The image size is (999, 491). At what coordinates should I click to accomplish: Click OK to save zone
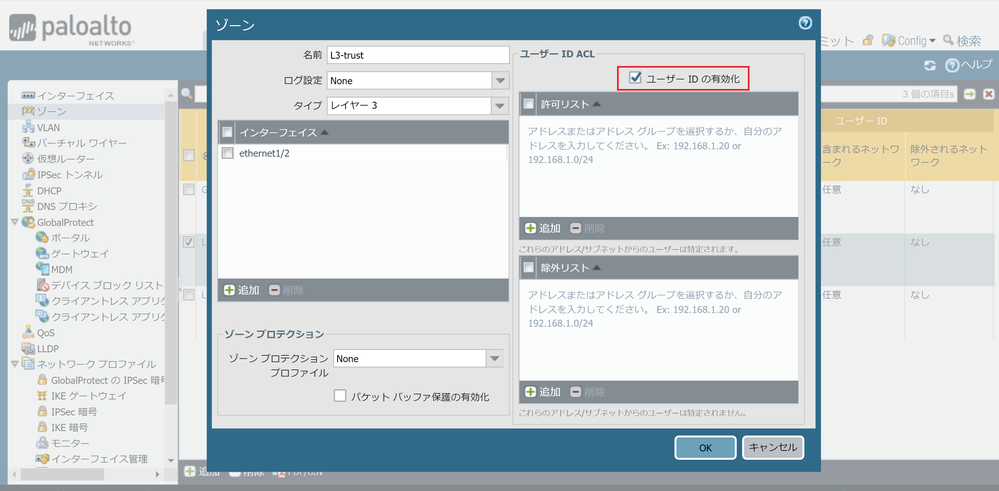pyautogui.click(x=705, y=448)
